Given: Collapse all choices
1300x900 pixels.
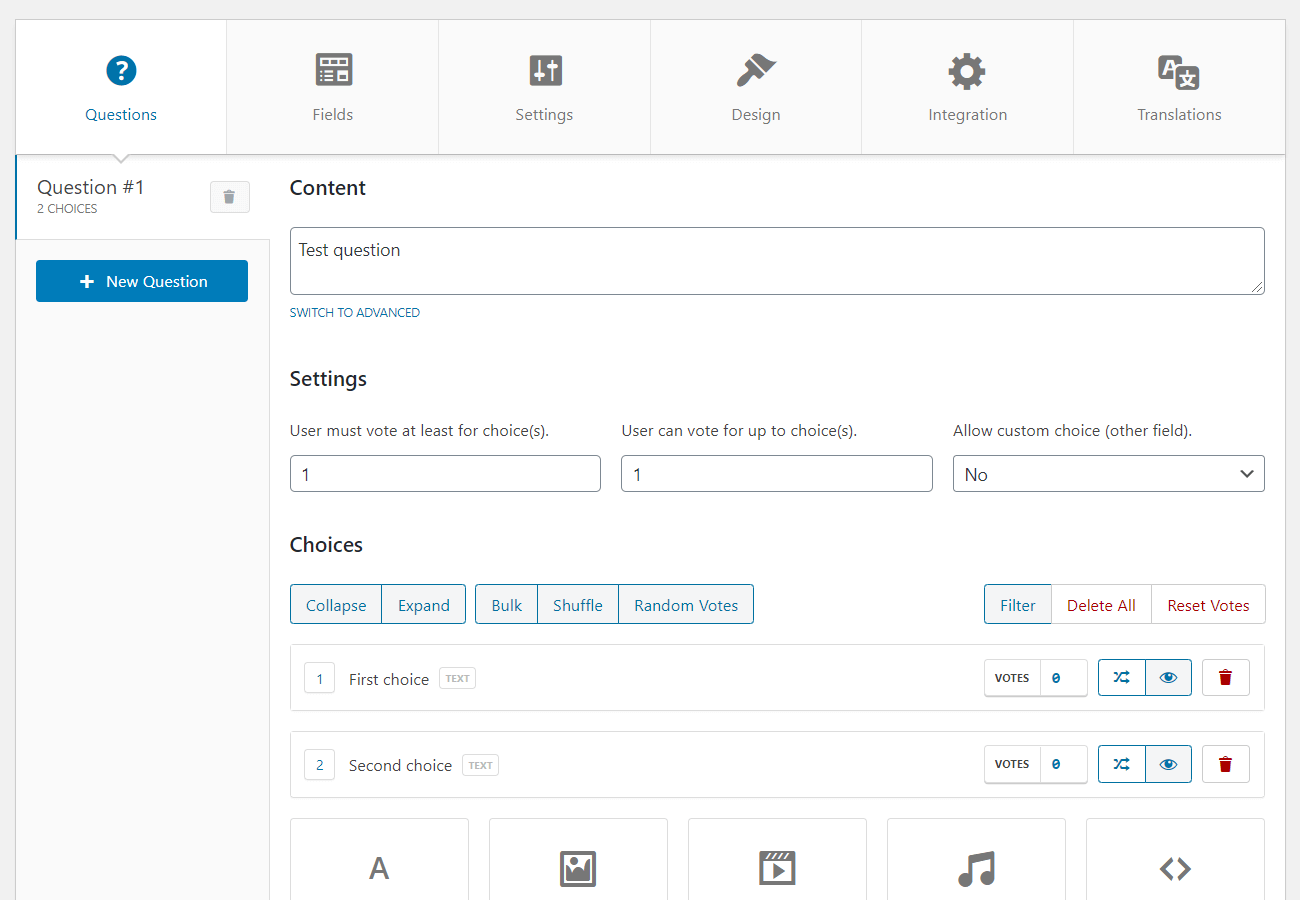Looking at the screenshot, I should coord(336,605).
